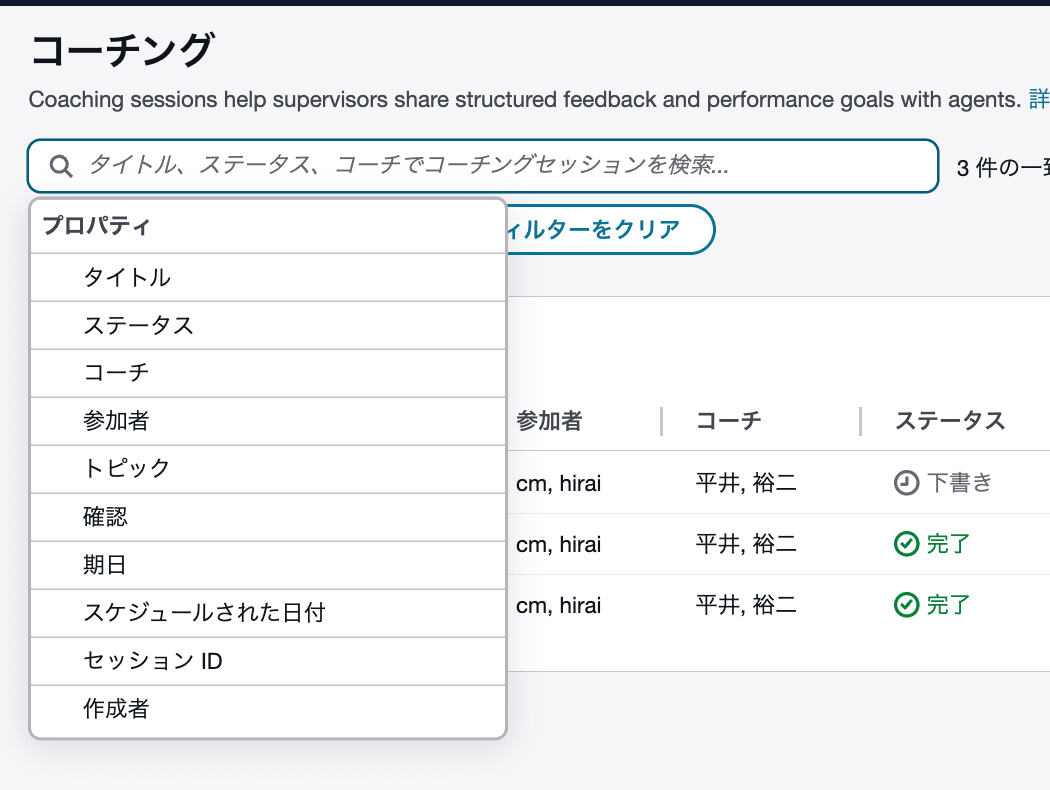Click the フィルターをクリア button
This screenshot has width=1050, height=790.
[611, 229]
